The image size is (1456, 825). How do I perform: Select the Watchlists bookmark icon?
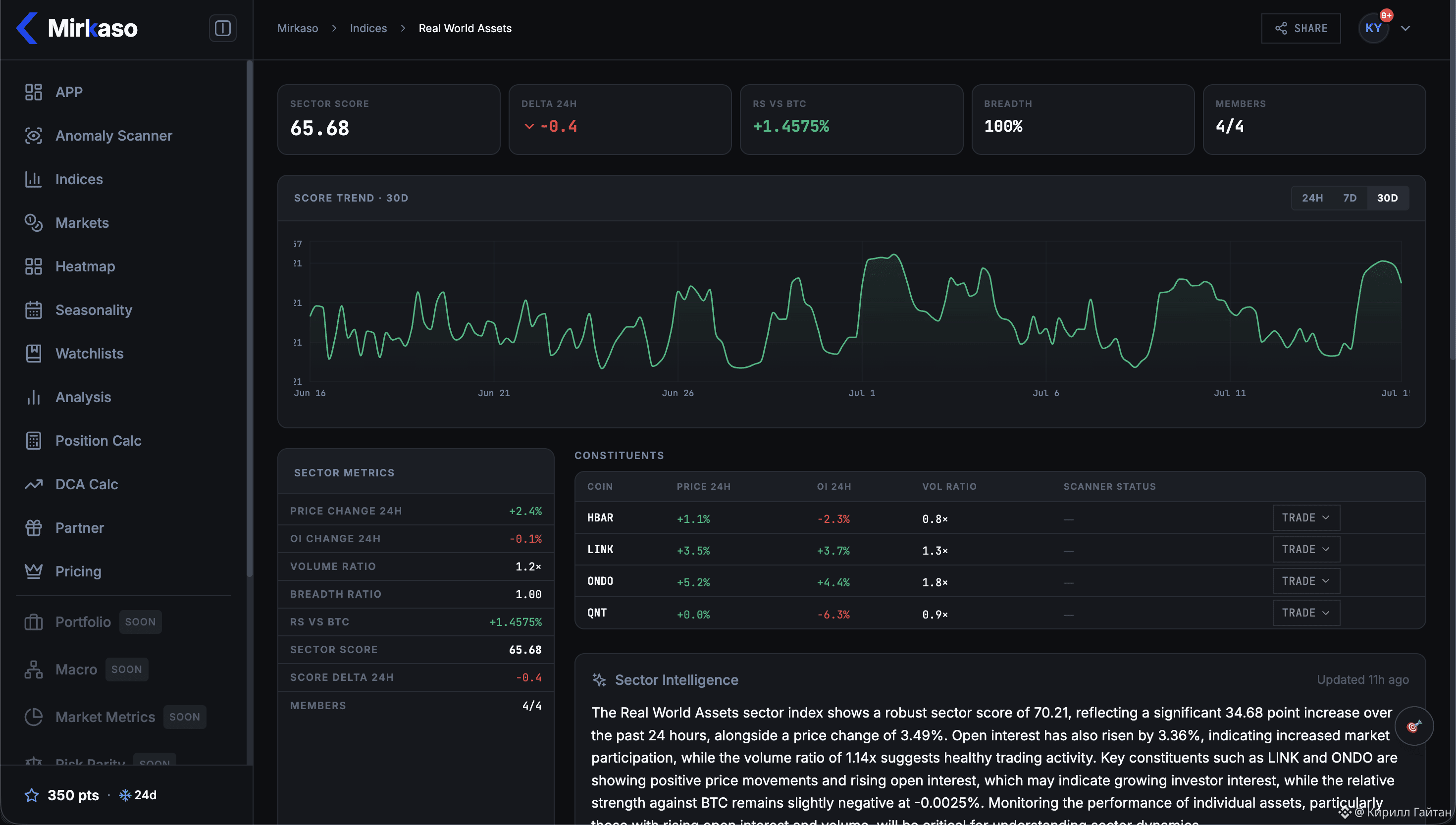tap(33, 354)
